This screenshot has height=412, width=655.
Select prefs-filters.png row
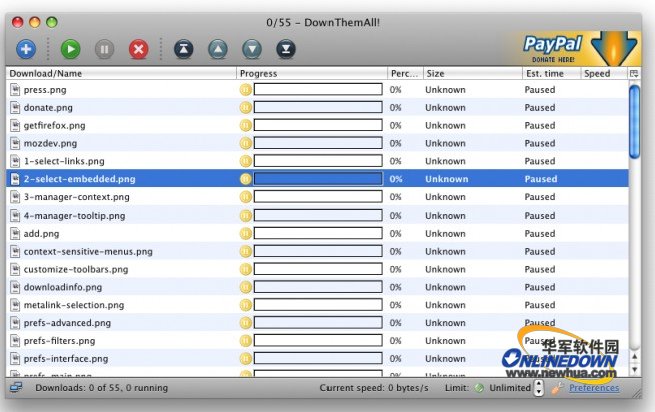tap(317, 341)
